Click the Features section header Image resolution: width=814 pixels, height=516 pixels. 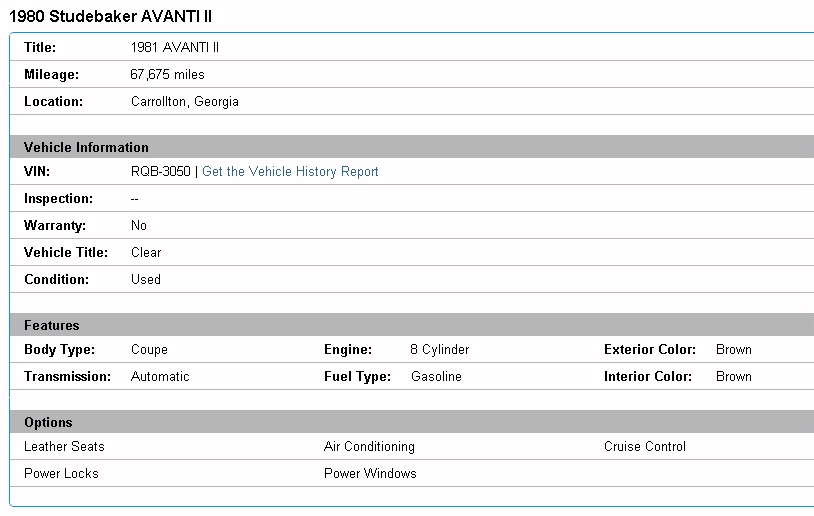pyautogui.click(x=51, y=325)
